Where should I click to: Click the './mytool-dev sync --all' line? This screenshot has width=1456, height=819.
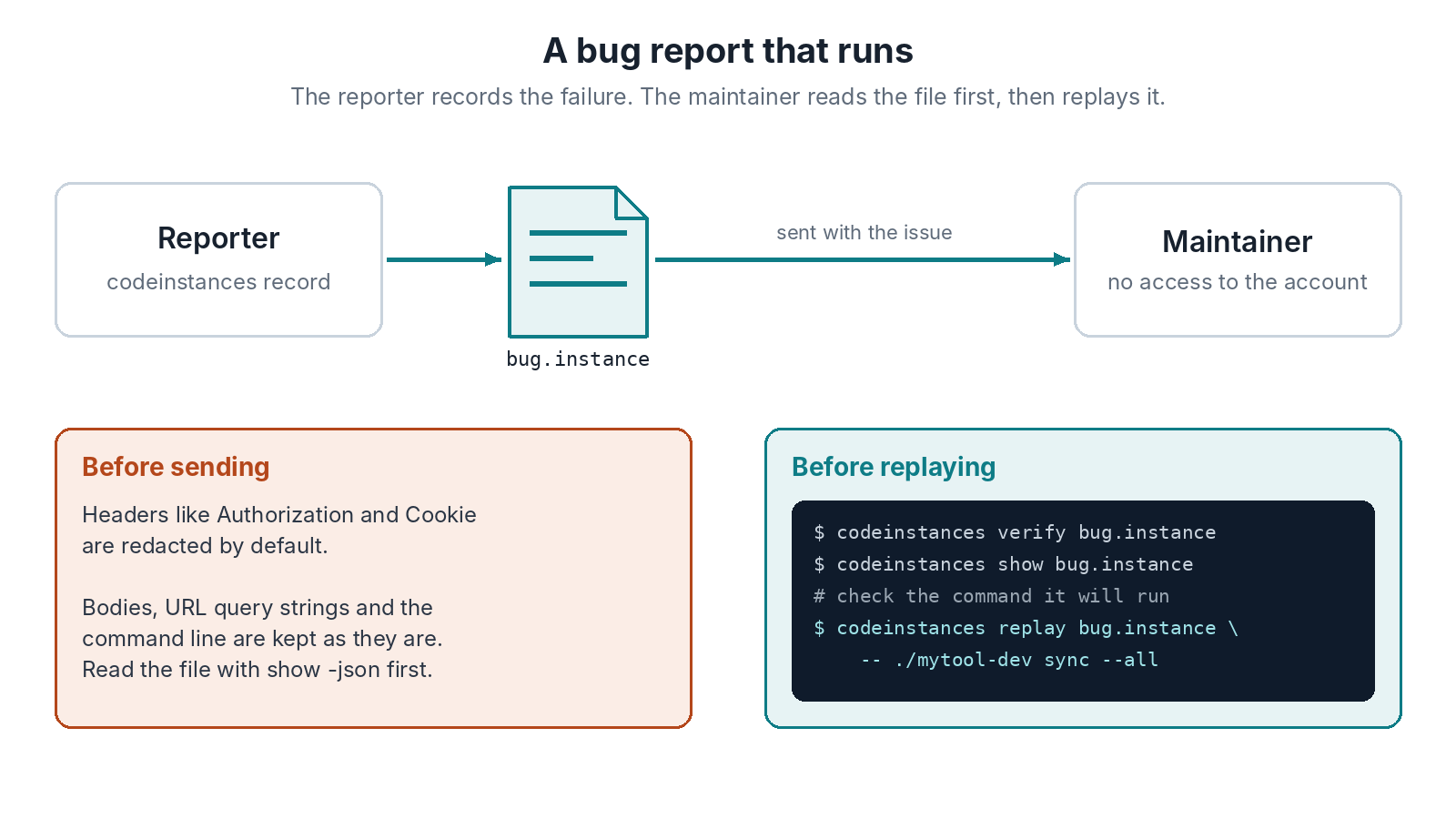coord(1009,660)
